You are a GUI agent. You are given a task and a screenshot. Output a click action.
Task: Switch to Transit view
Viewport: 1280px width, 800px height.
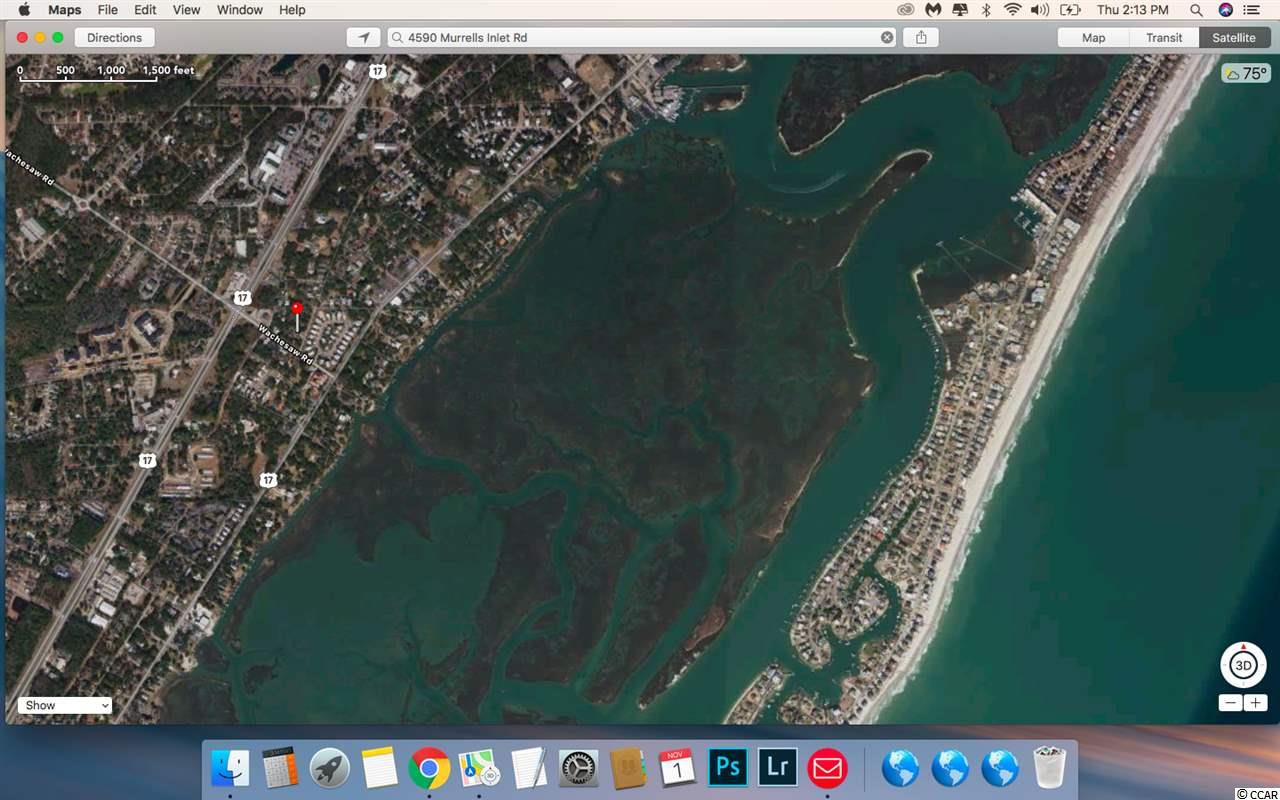1164,37
